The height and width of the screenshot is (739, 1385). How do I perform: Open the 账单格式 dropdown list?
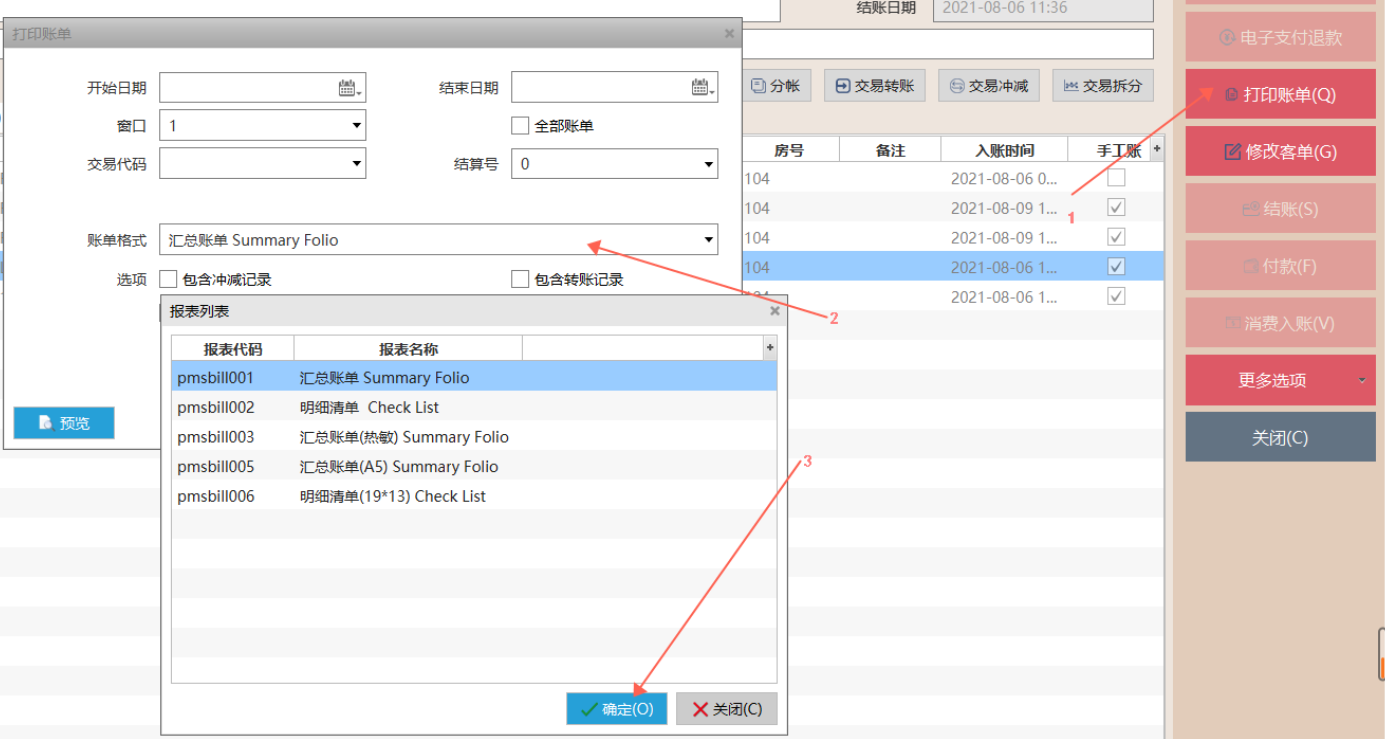708,240
